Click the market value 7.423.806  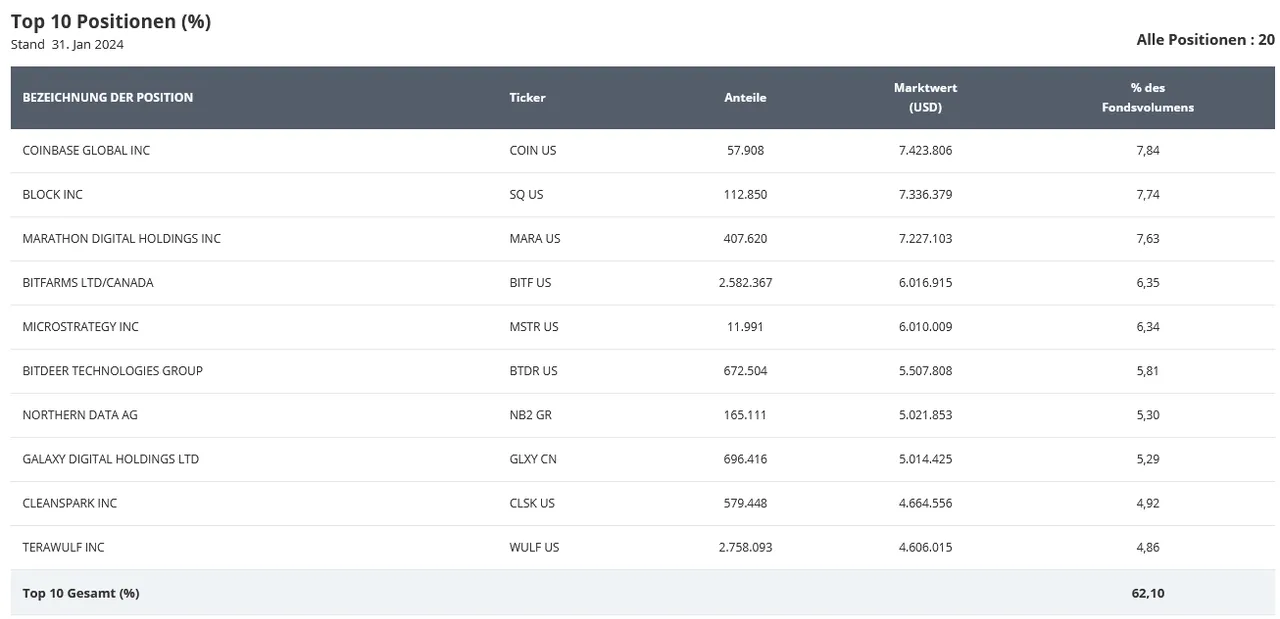coord(925,150)
